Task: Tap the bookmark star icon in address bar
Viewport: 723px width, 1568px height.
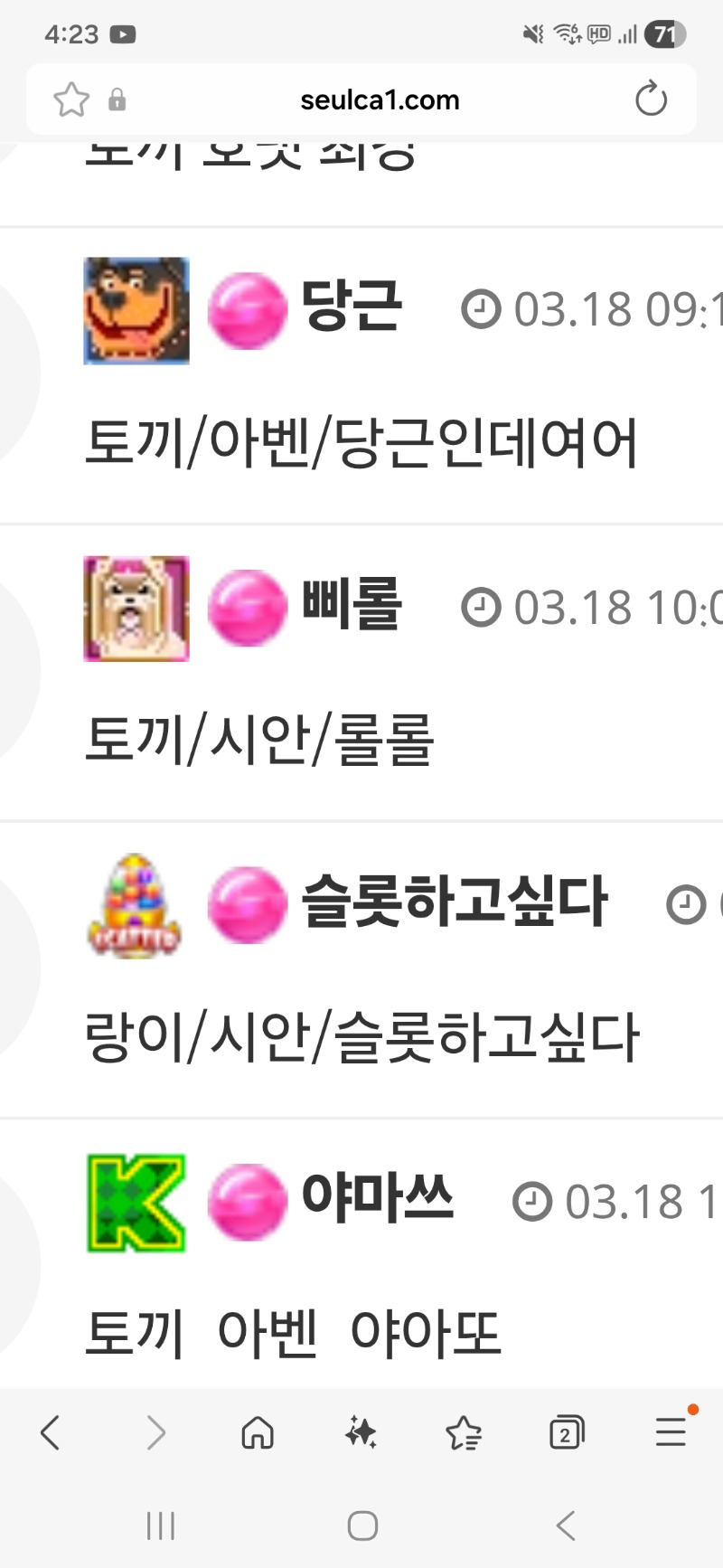Action: [x=71, y=99]
